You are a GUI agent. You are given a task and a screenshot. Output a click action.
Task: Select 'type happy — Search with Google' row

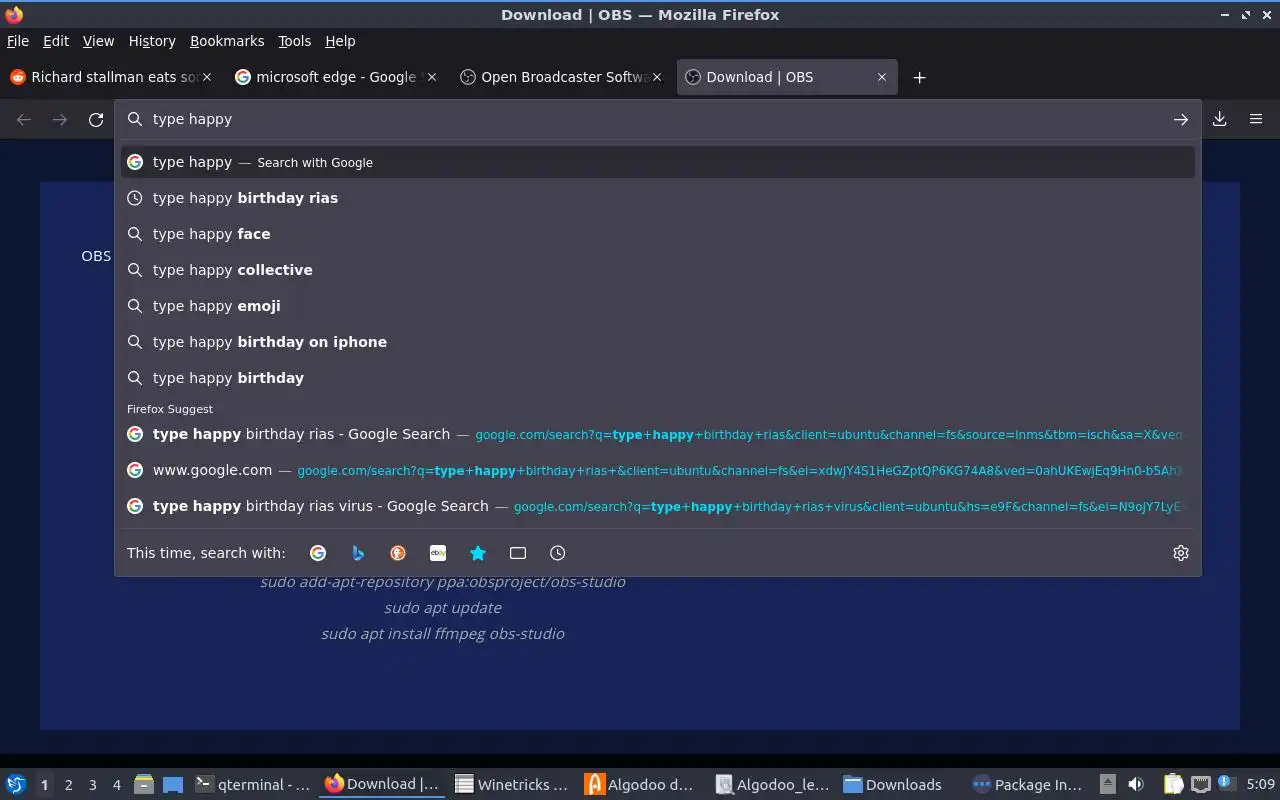pyautogui.click(x=658, y=162)
